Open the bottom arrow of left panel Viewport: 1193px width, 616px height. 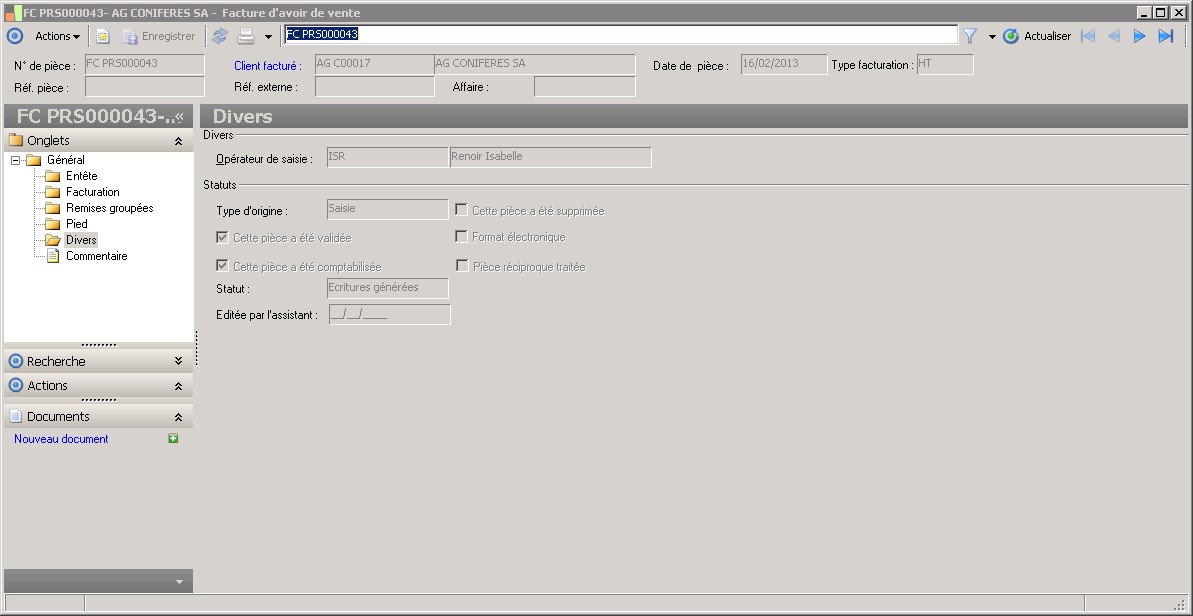coord(180,582)
